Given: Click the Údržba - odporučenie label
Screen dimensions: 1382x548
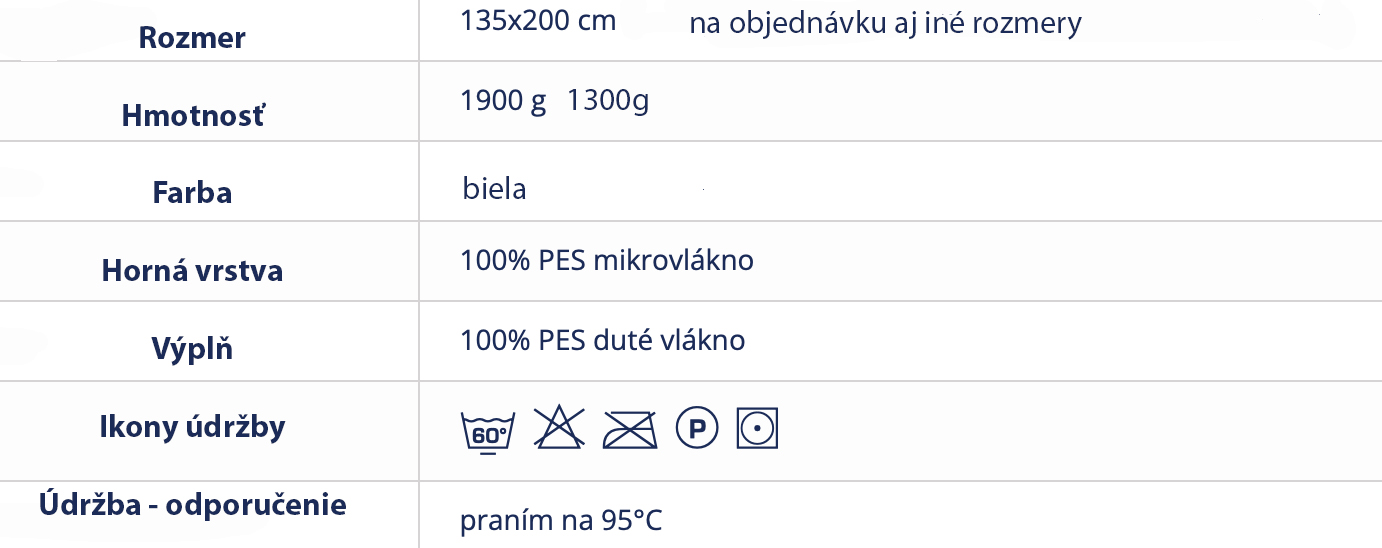Looking at the screenshot, I should pos(193,504).
